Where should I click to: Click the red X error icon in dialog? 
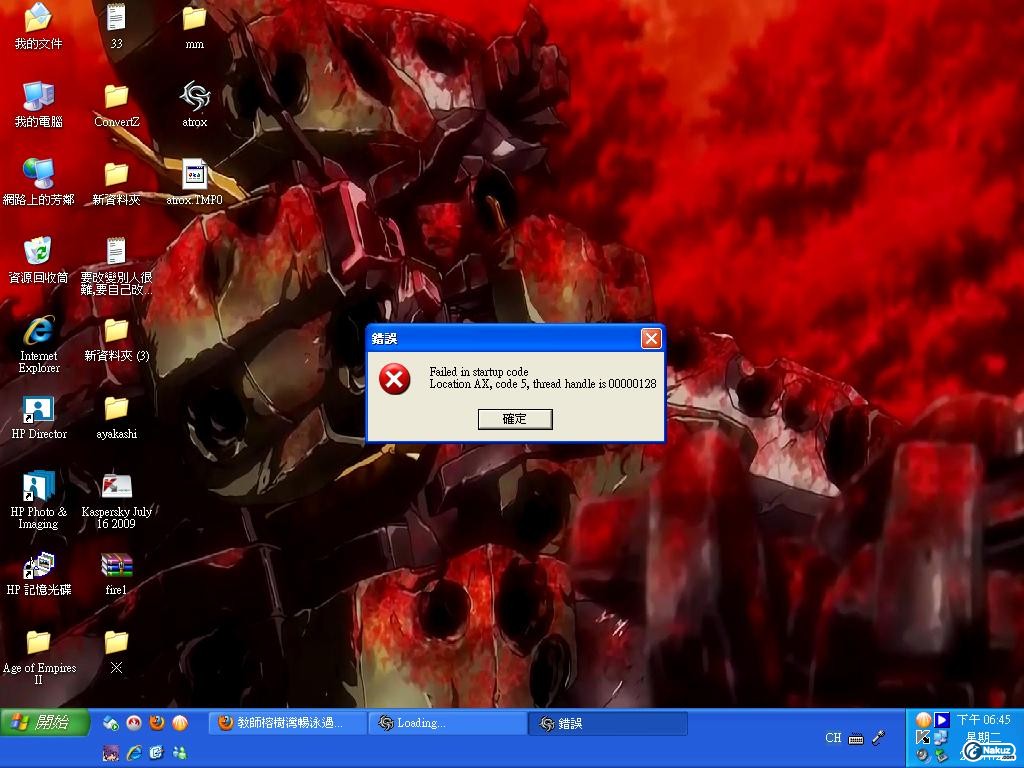click(395, 379)
